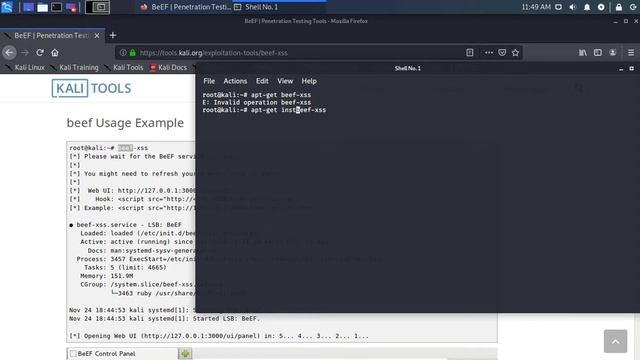This screenshot has width=640, height=360.
Task: Open the display tray icon
Action: click(x=558, y=7)
